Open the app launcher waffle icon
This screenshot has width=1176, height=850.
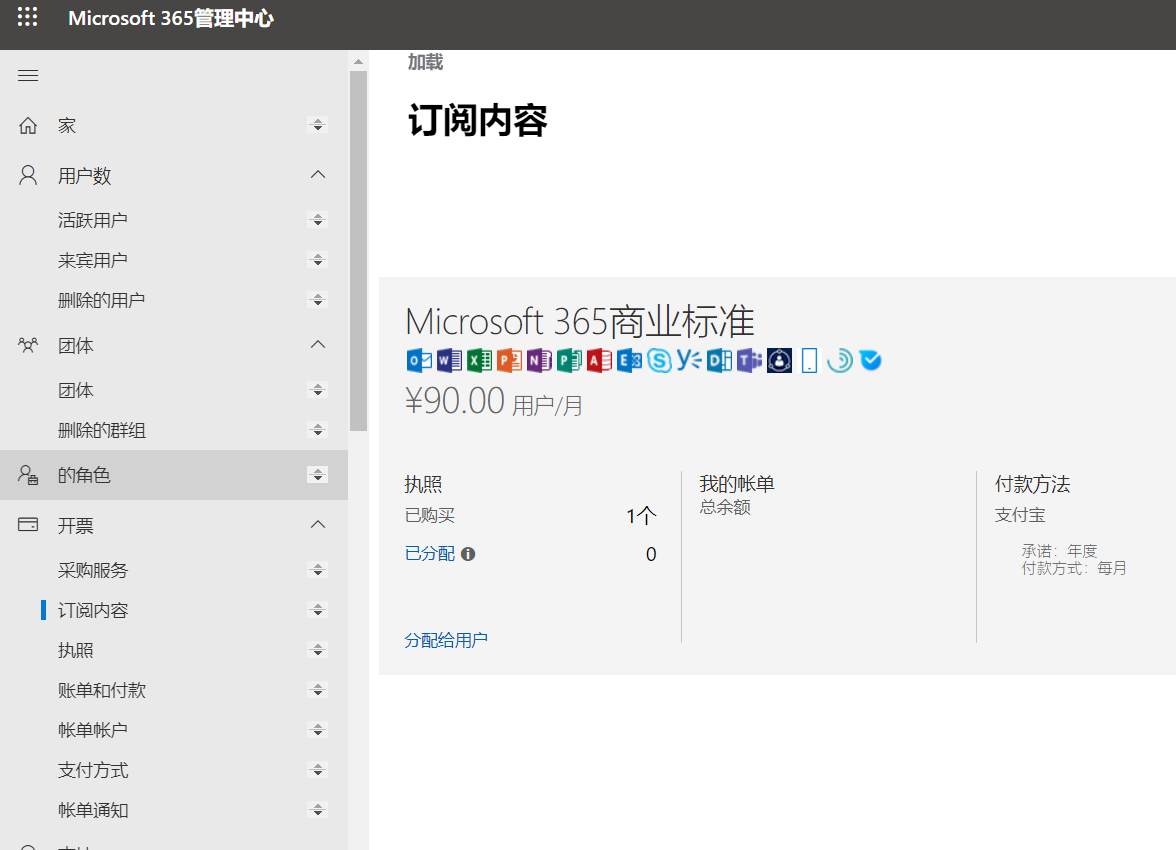[x=28, y=18]
